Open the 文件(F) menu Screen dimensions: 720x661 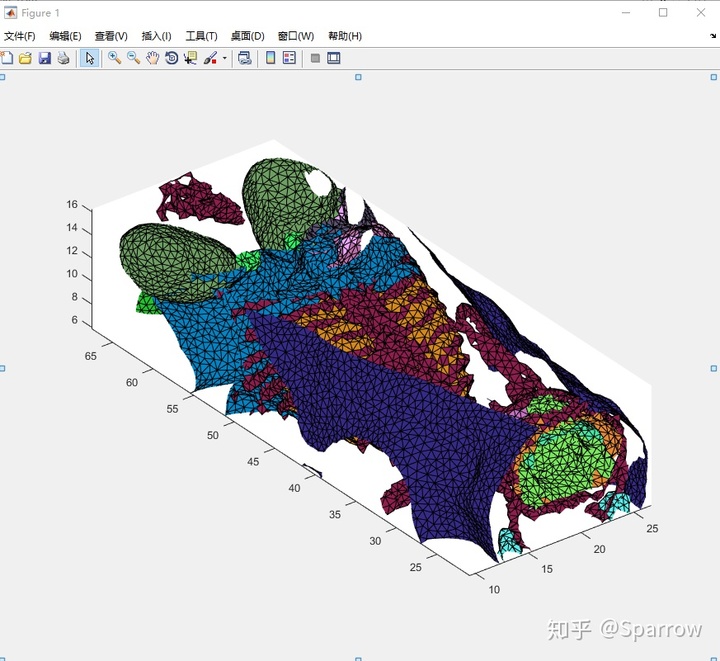pos(20,36)
